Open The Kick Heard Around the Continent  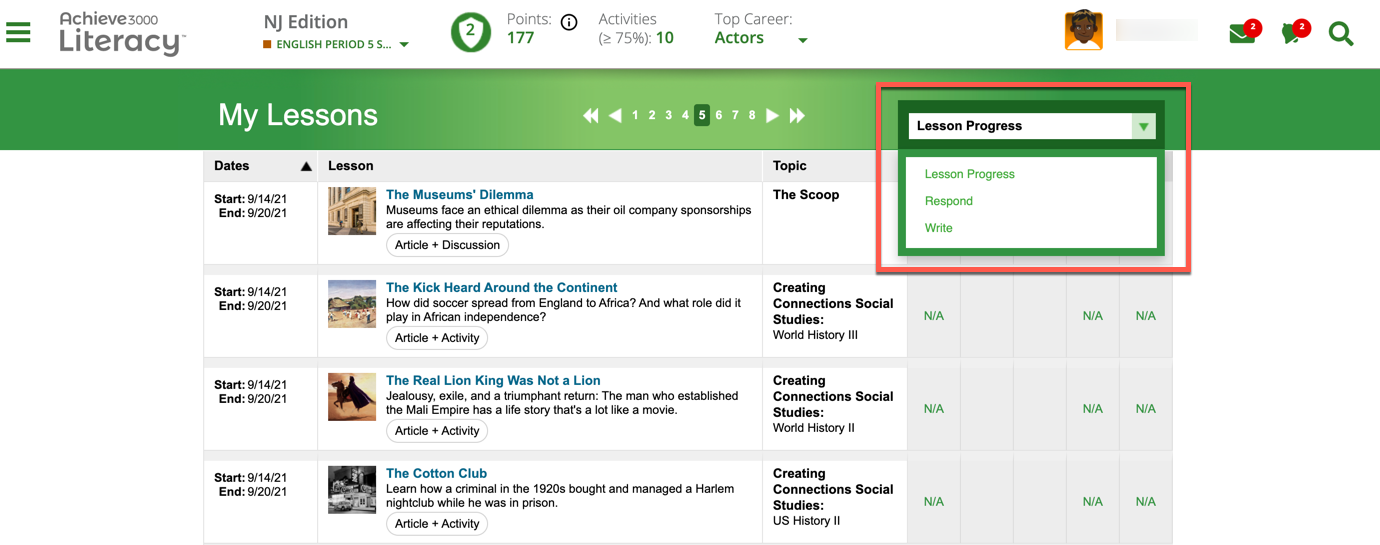(502, 288)
